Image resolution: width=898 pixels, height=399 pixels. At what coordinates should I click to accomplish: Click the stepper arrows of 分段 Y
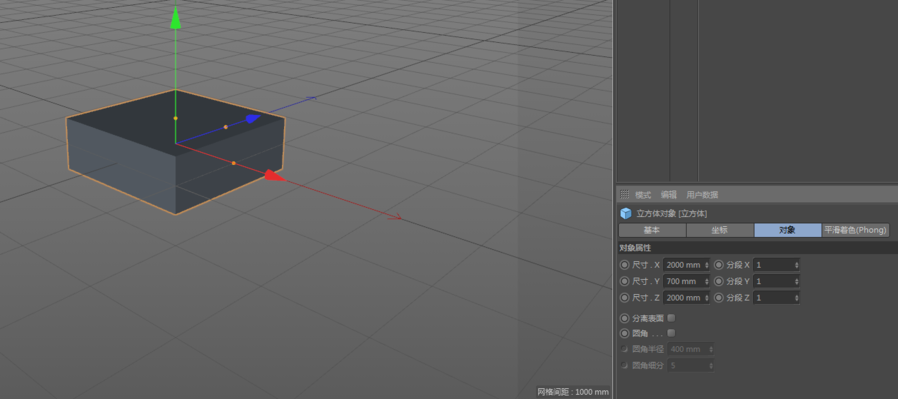(796, 282)
